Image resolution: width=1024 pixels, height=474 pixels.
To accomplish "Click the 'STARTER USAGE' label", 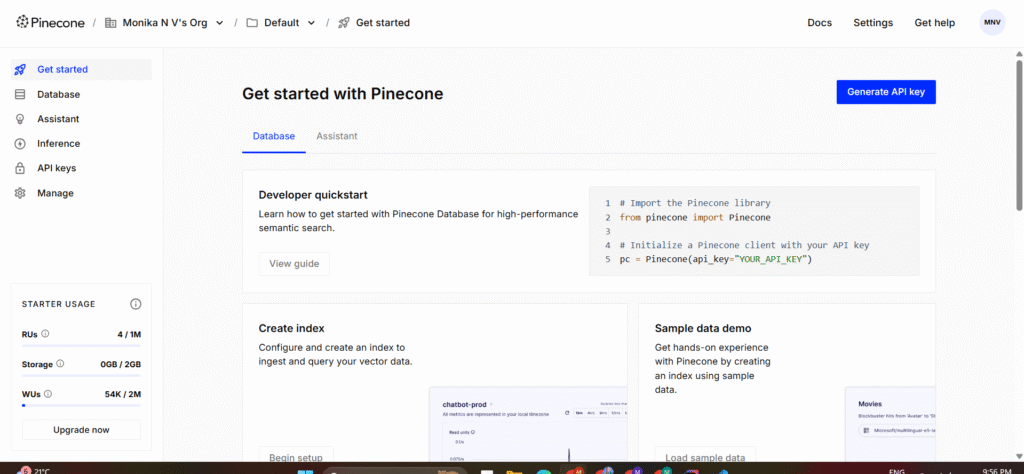I will point(59,304).
